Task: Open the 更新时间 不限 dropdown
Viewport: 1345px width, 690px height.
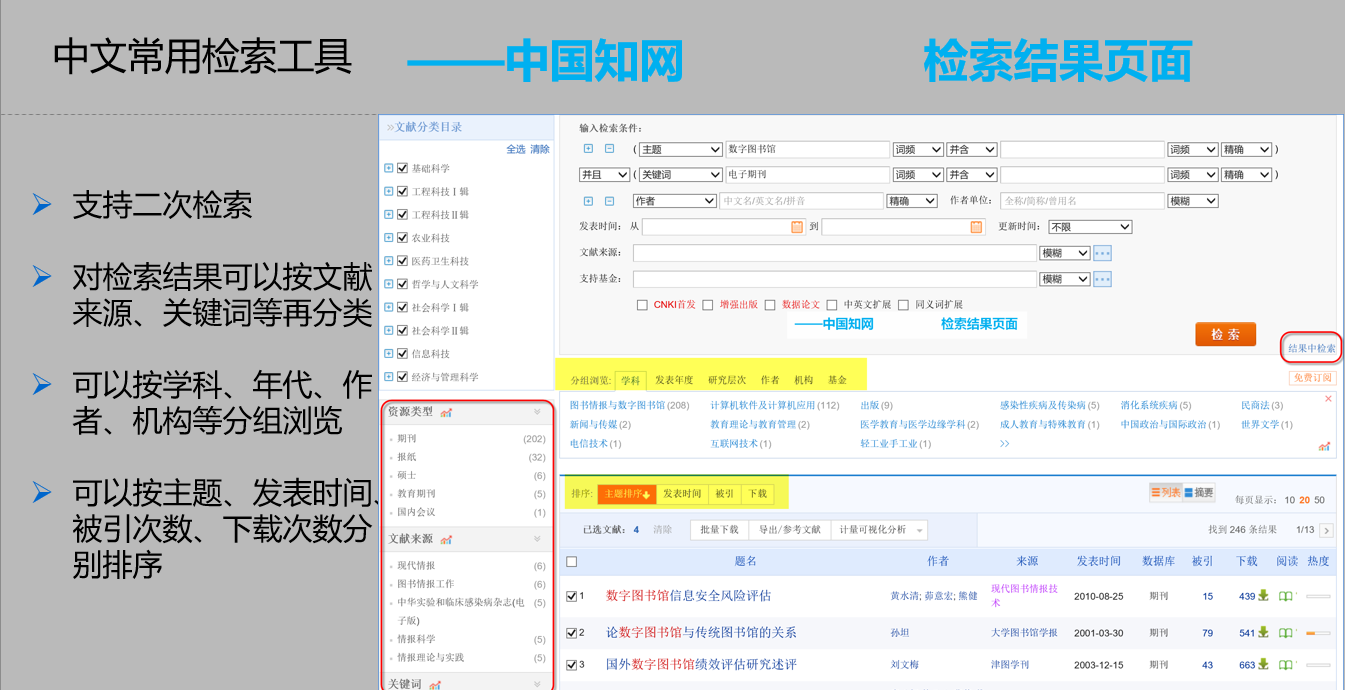Action: (1089, 226)
